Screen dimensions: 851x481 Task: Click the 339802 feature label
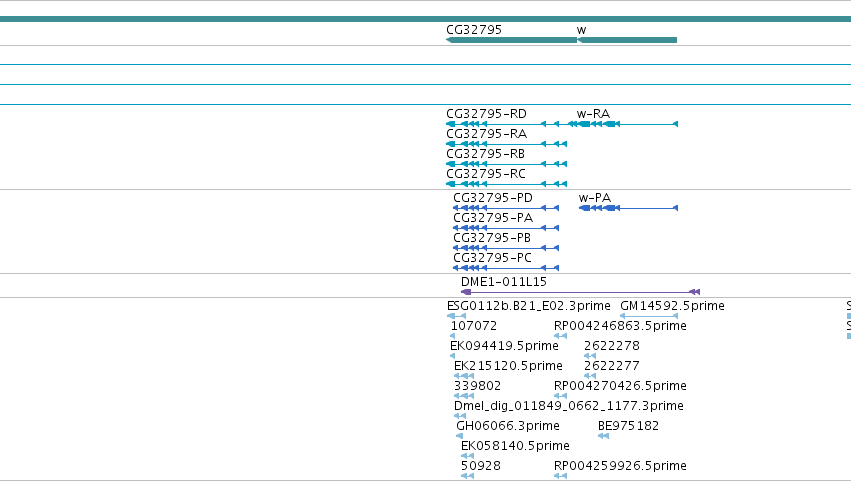point(477,387)
